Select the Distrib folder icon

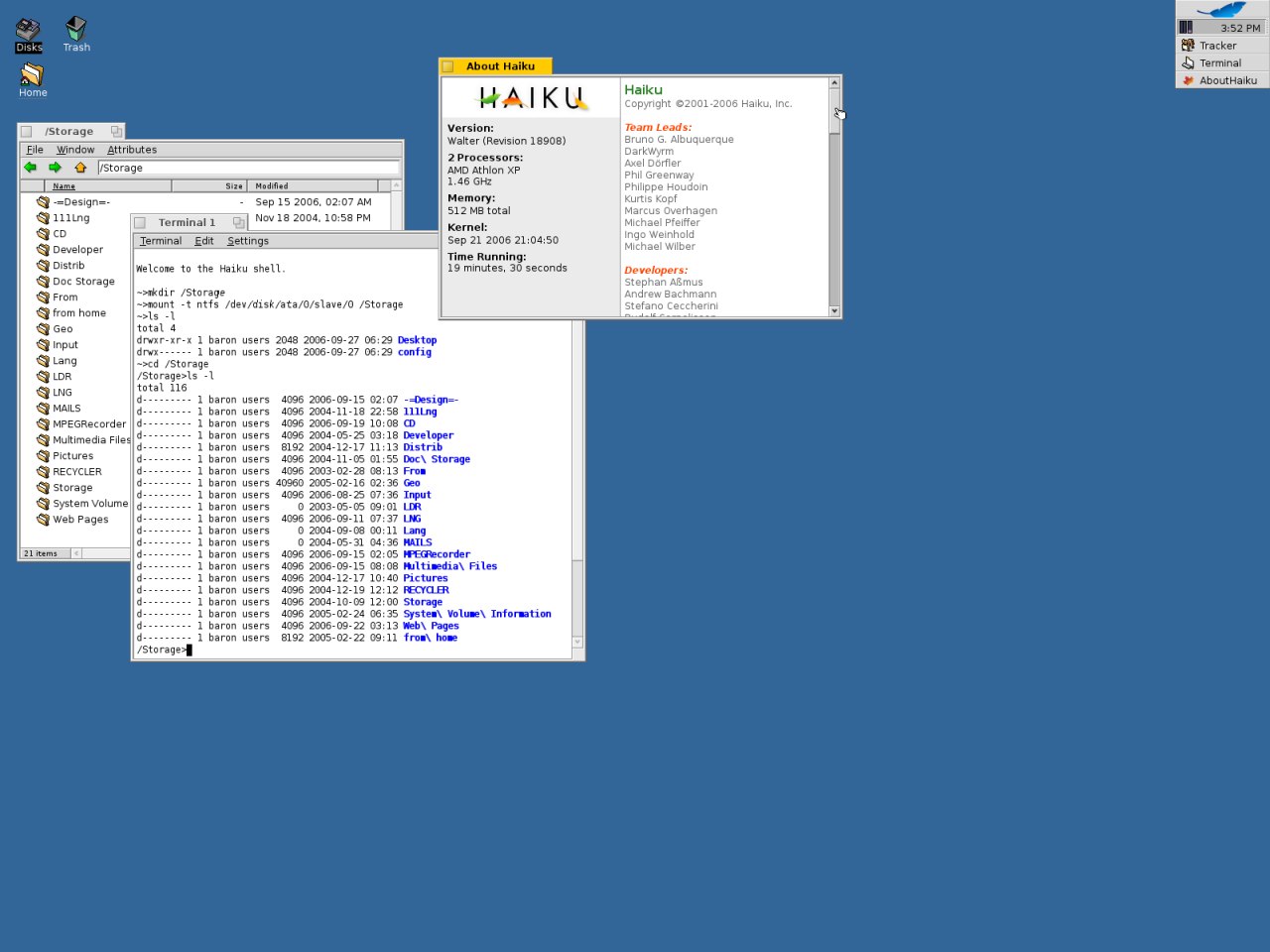tap(43, 266)
